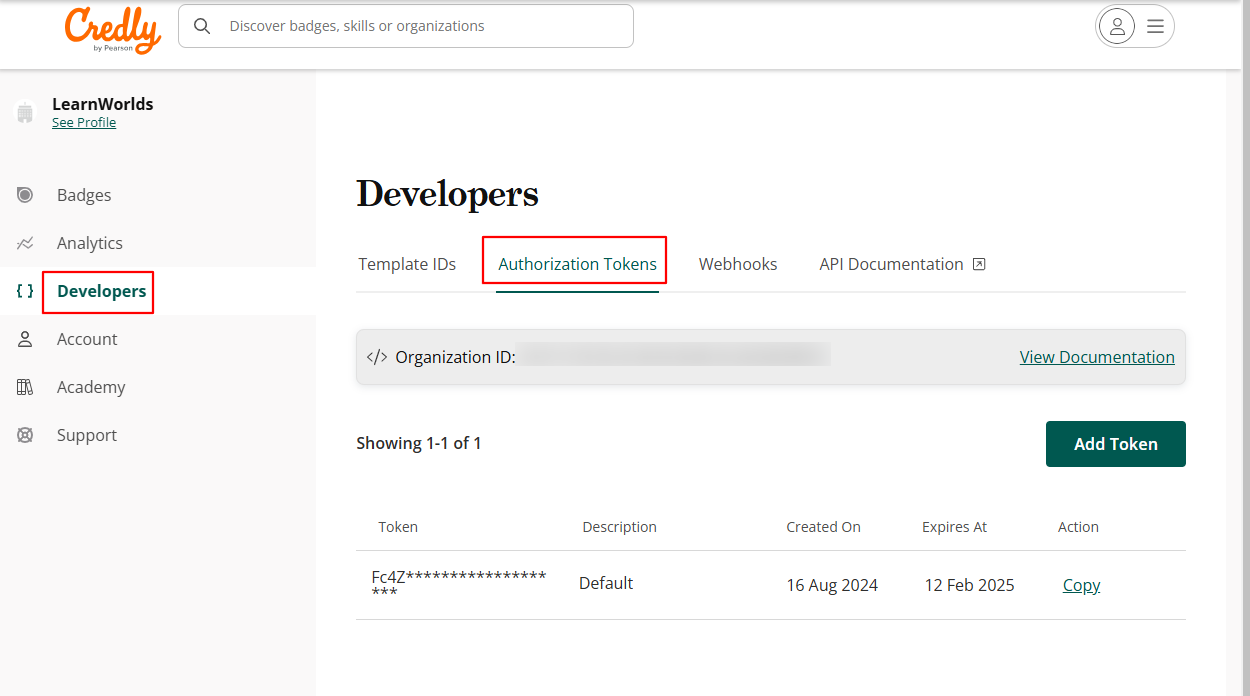The width and height of the screenshot is (1250, 696).
Task: Open the See Profile link
Action: pyautogui.click(x=84, y=122)
